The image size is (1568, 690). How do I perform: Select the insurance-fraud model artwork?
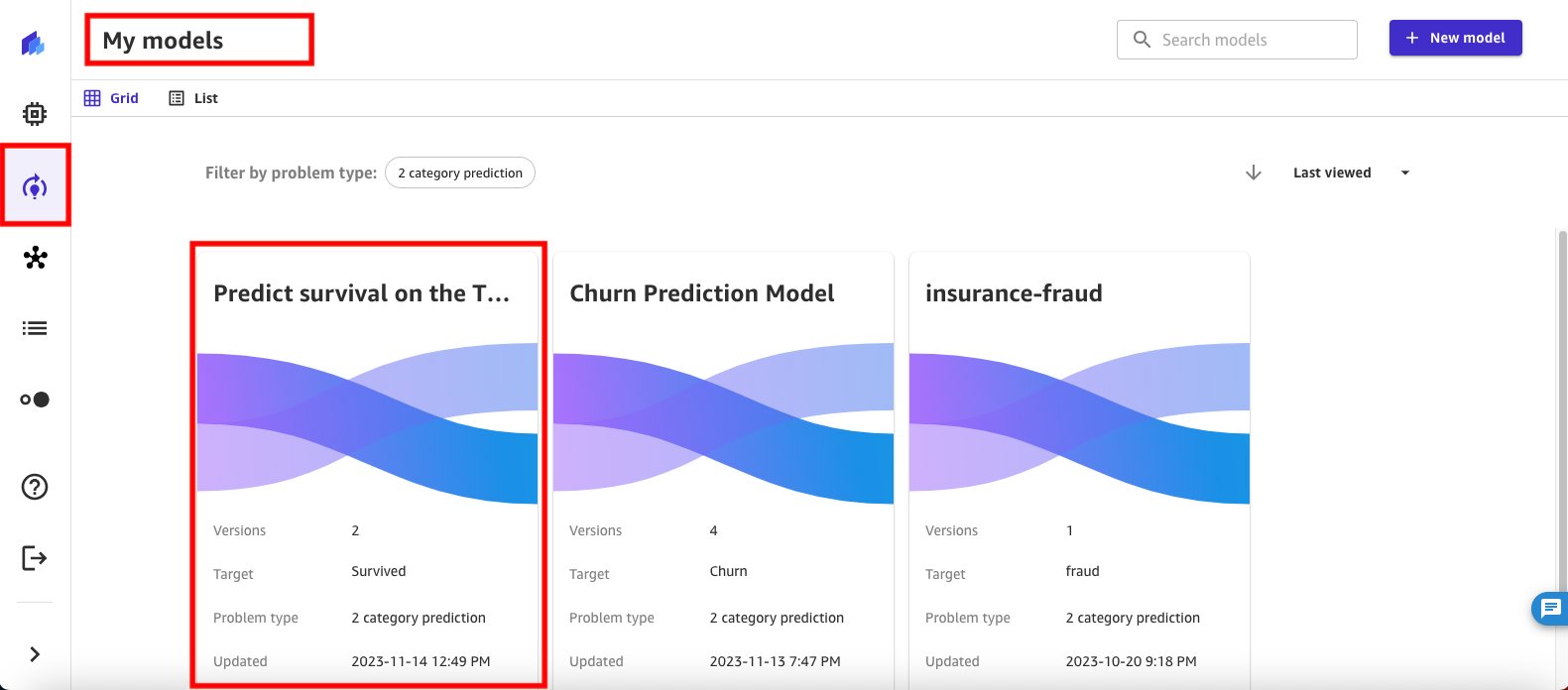coord(1079,422)
